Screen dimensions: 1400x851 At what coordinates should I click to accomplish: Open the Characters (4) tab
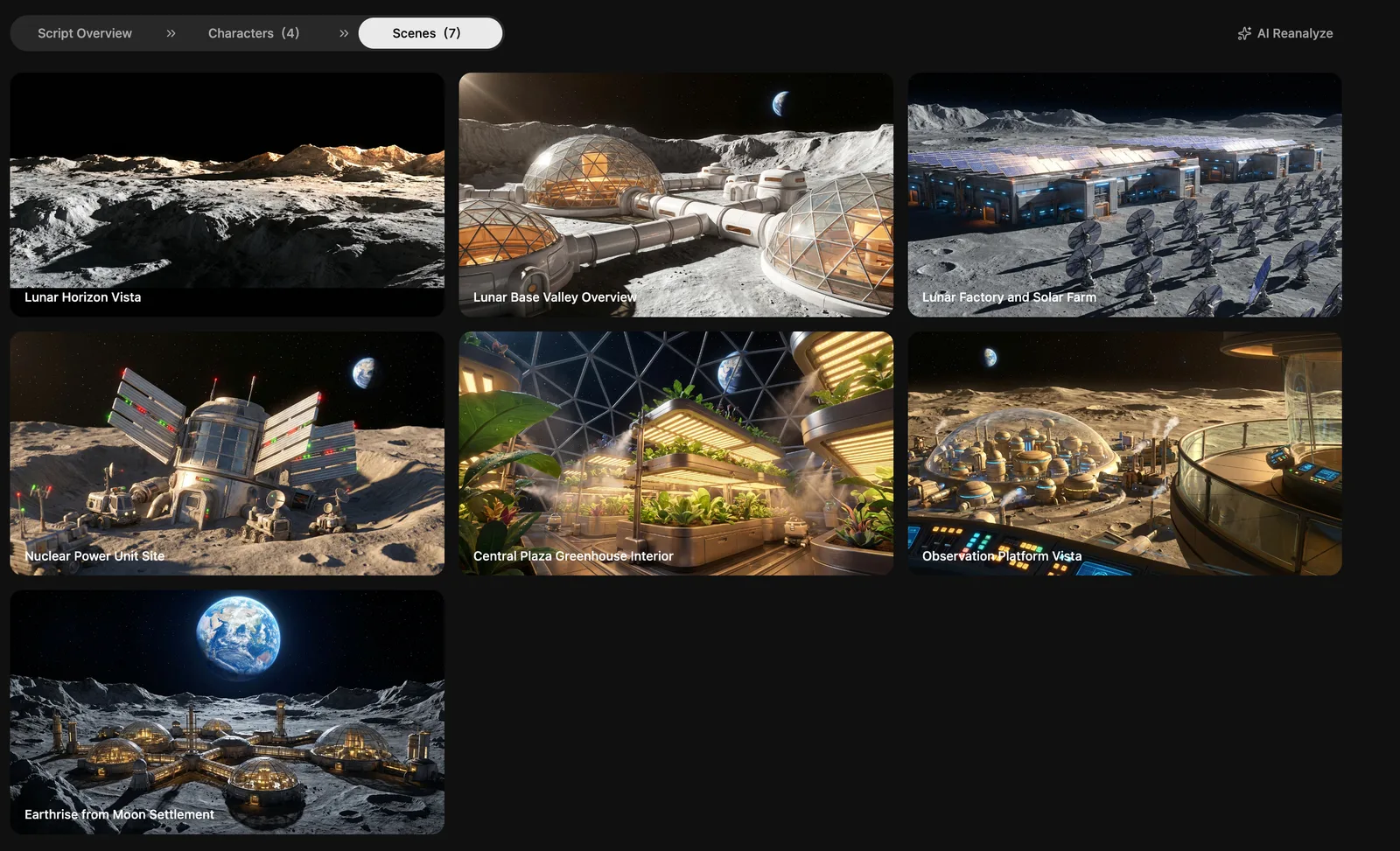click(x=254, y=33)
